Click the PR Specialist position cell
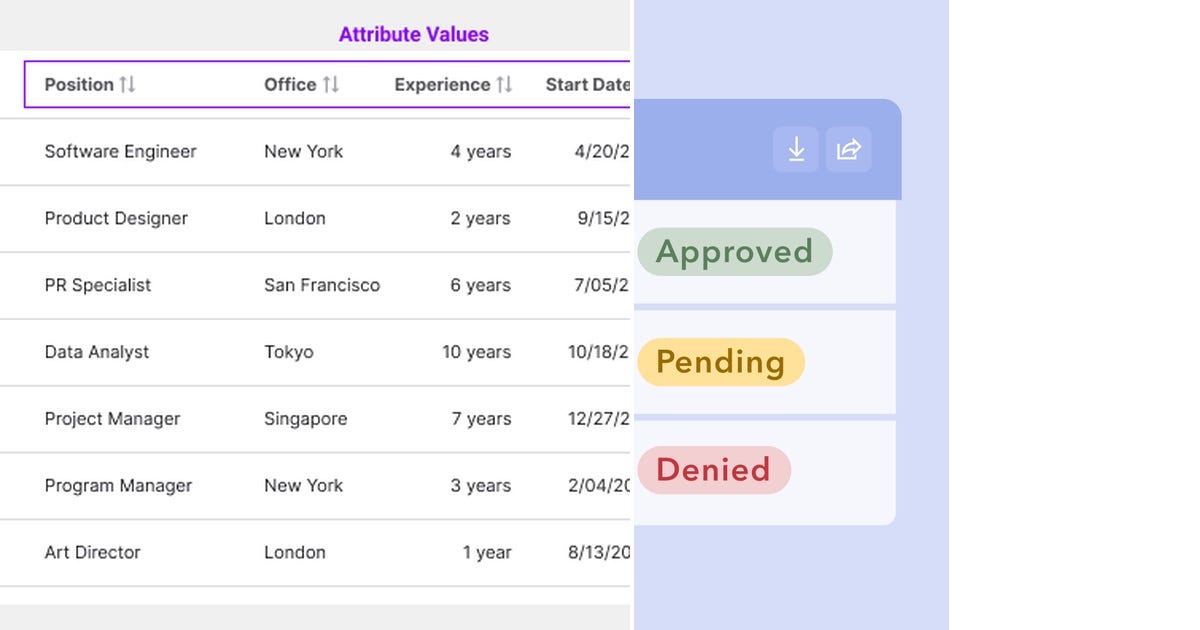Image resolution: width=1200 pixels, height=630 pixels. click(98, 285)
